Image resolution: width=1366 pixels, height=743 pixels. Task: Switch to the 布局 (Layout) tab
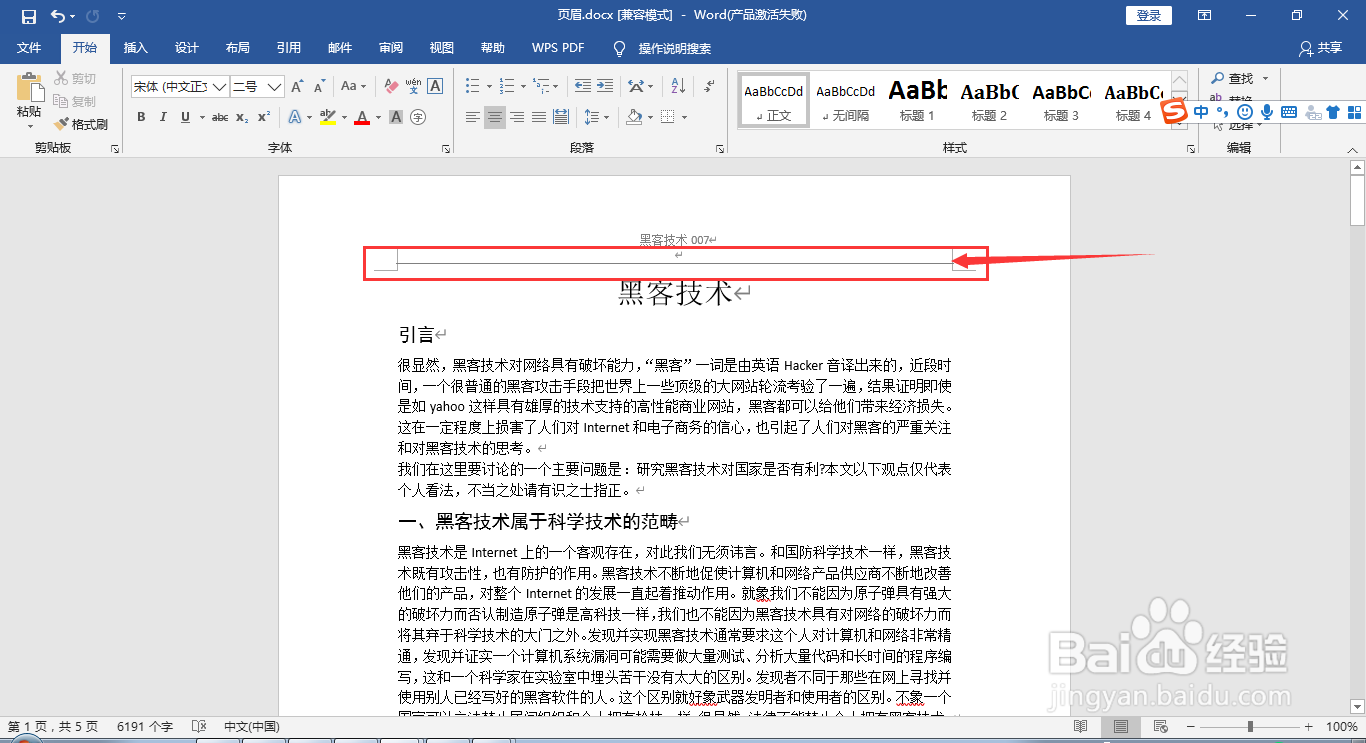(x=238, y=48)
